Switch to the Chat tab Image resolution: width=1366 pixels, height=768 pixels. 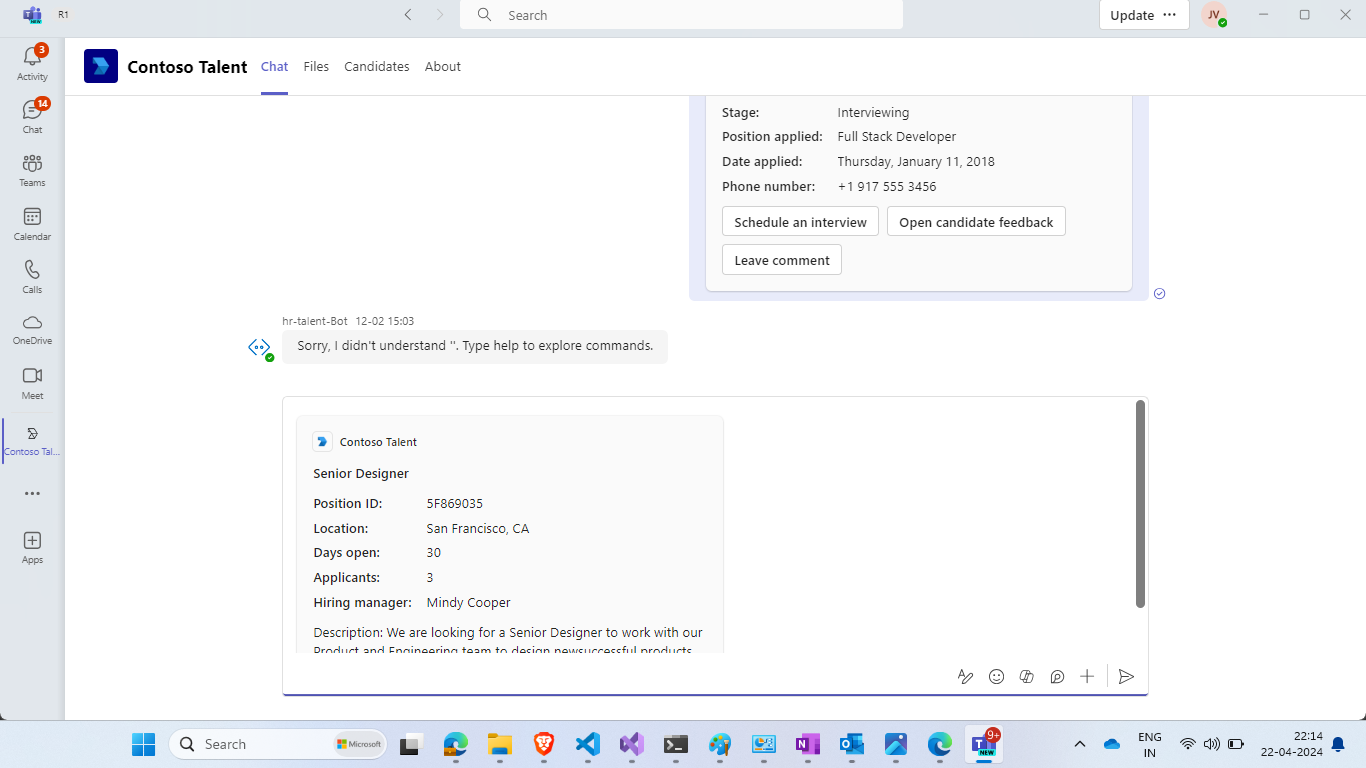pos(274,67)
